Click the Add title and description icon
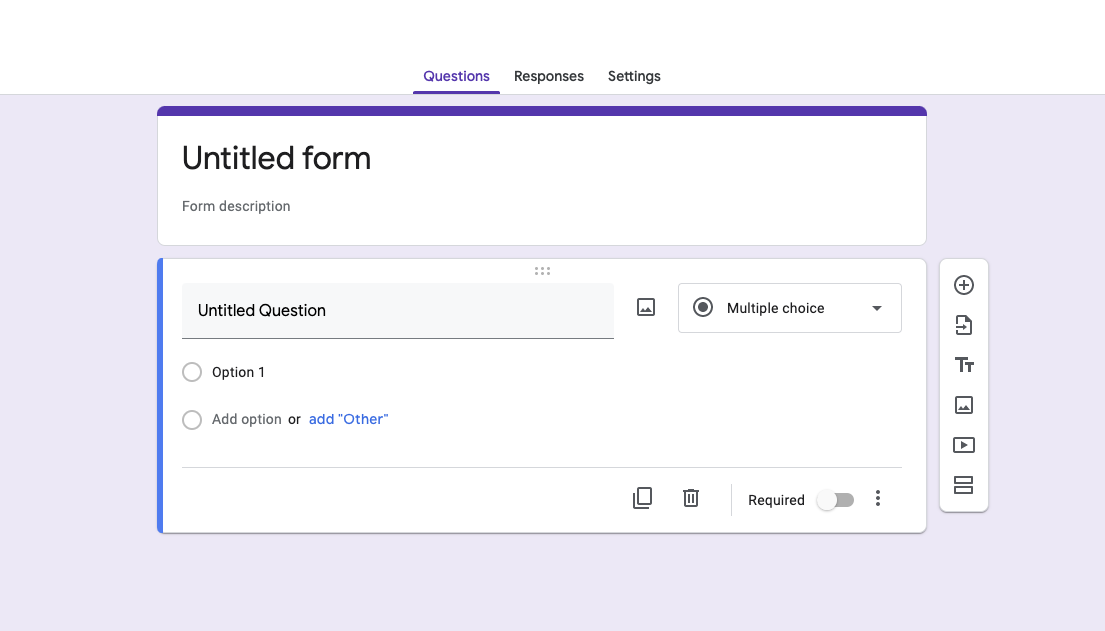1105x631 pixels. point(964,365)
